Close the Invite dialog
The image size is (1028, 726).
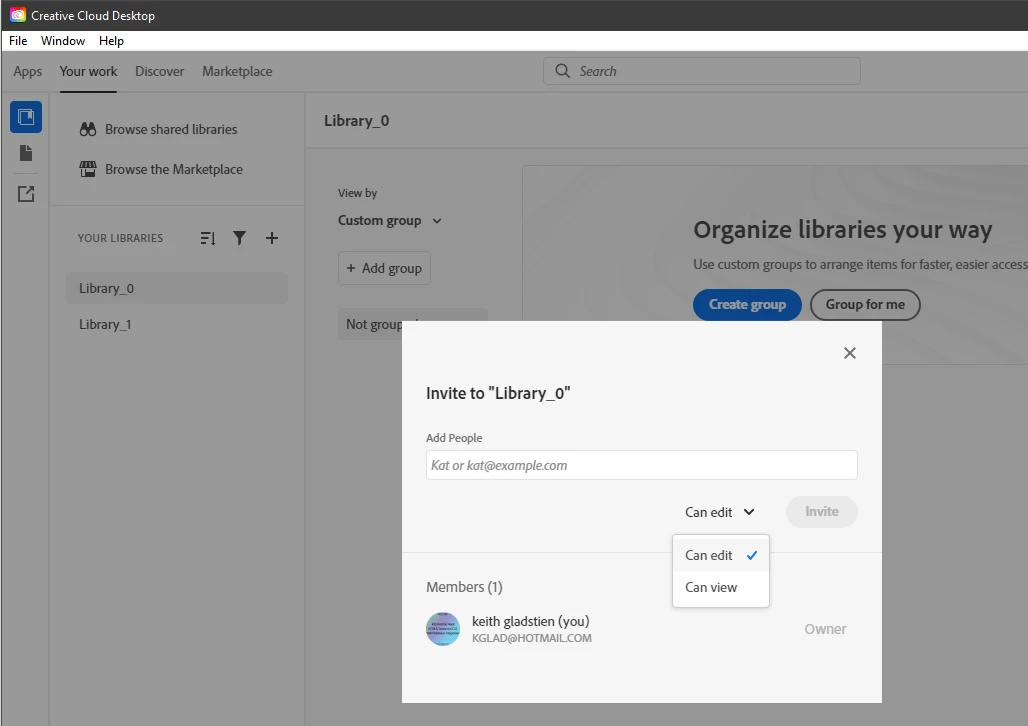click(850, 353)
